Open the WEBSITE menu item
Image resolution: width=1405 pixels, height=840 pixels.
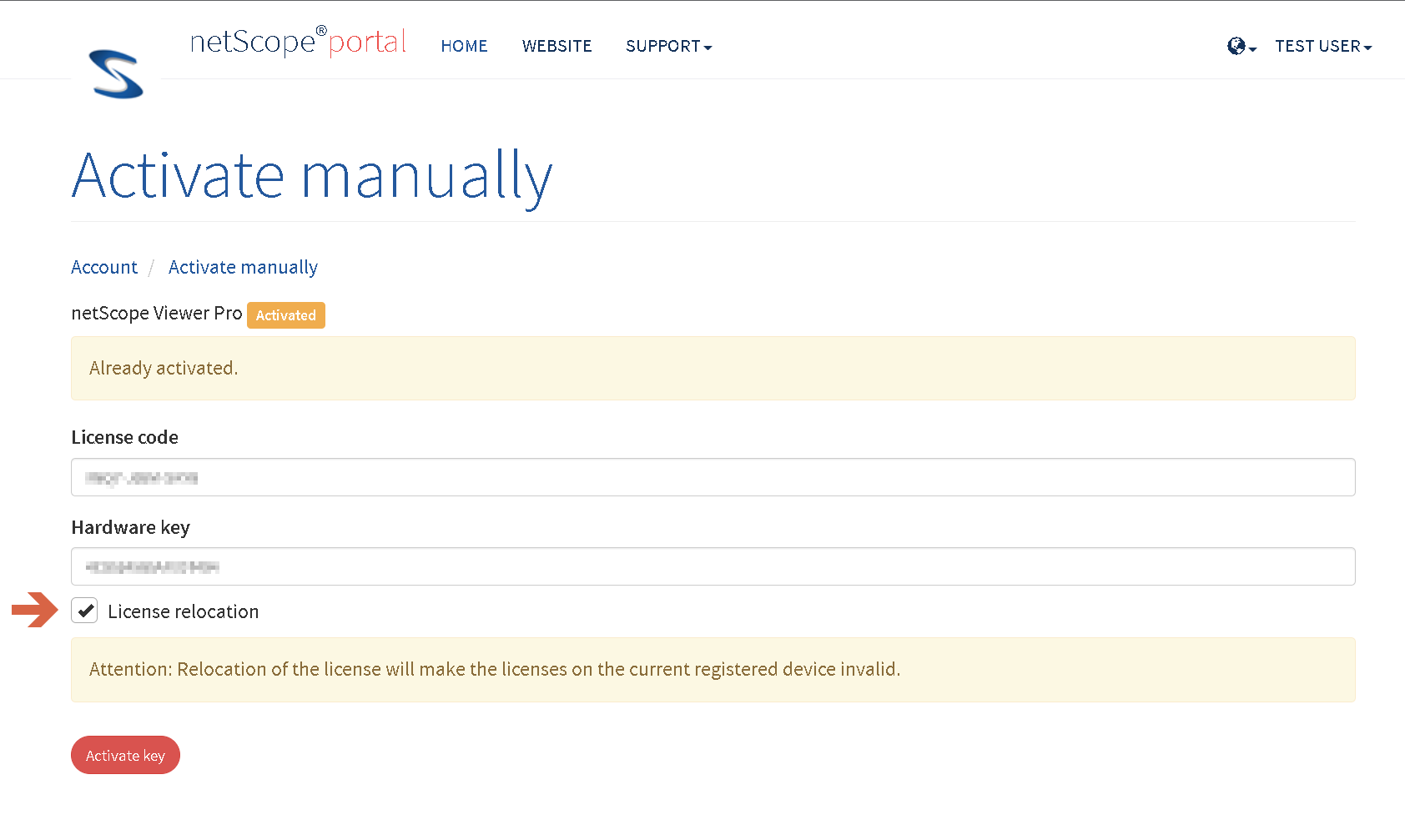556,47
